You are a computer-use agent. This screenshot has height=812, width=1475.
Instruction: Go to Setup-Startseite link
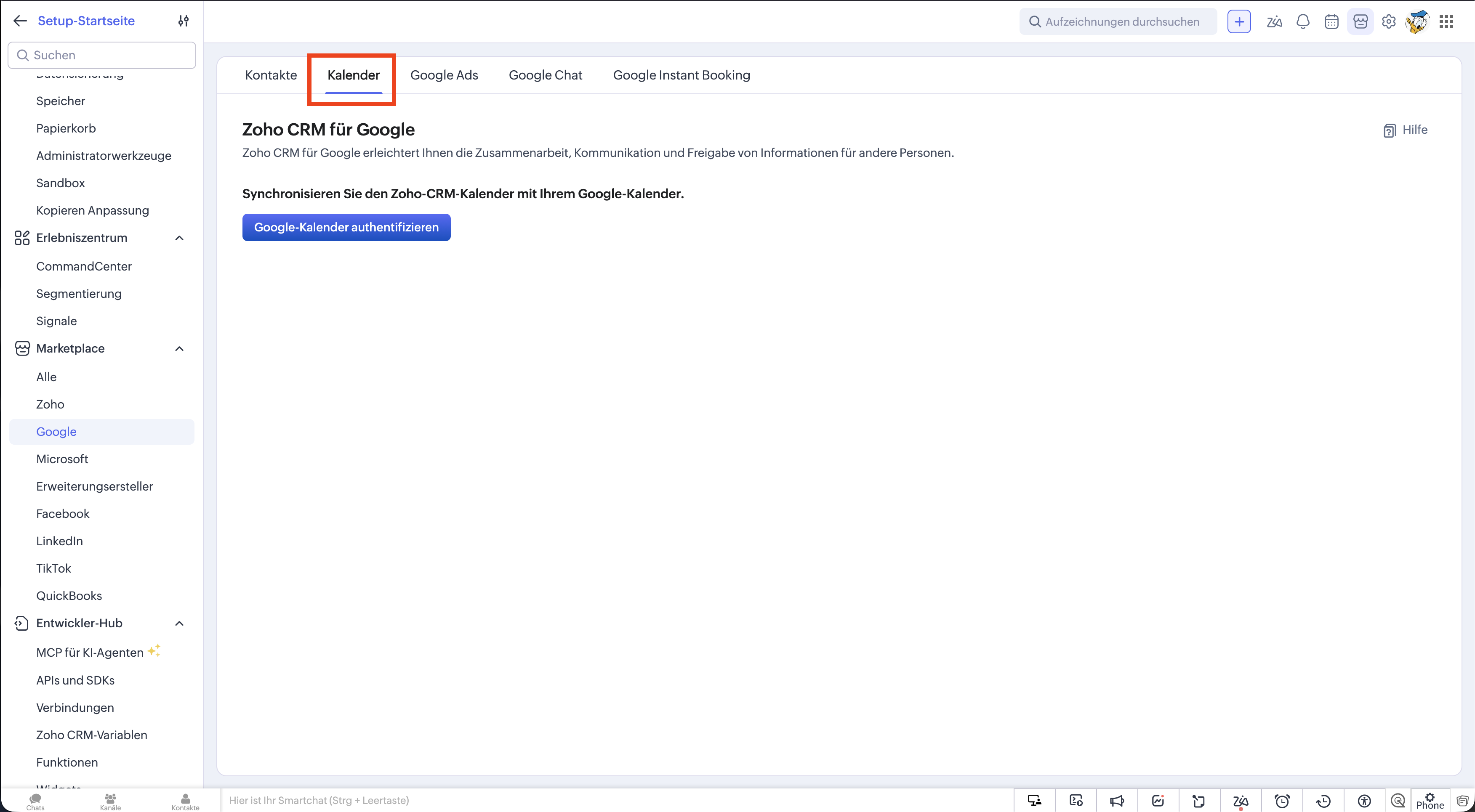coord(86,21)
